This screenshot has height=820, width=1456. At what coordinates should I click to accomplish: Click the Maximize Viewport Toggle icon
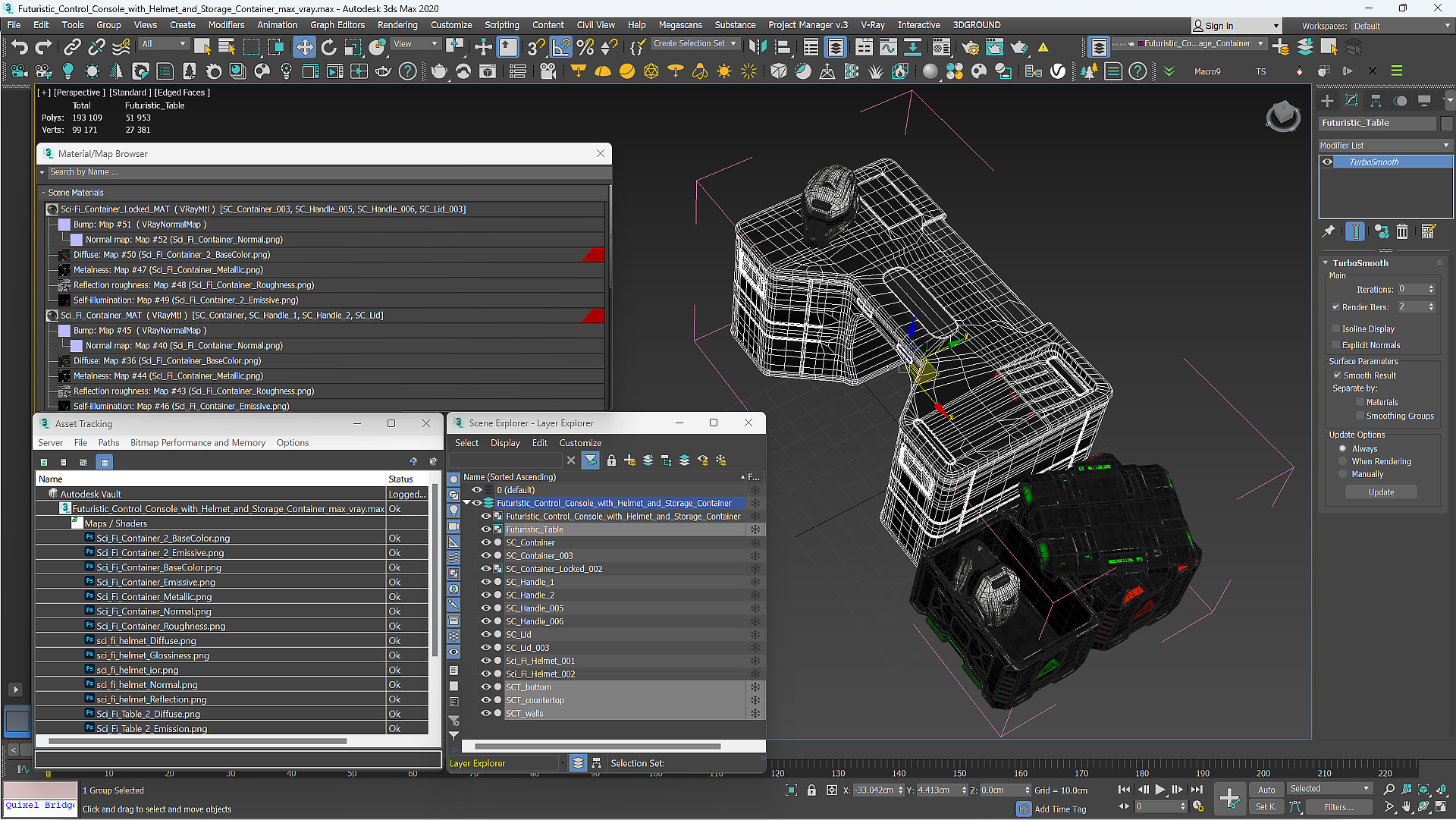(x=1442, y=807)
